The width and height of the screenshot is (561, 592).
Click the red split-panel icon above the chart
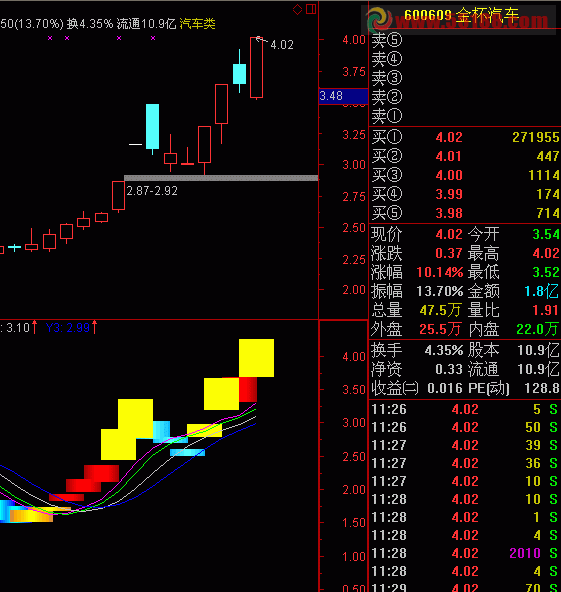click(311, 9)
